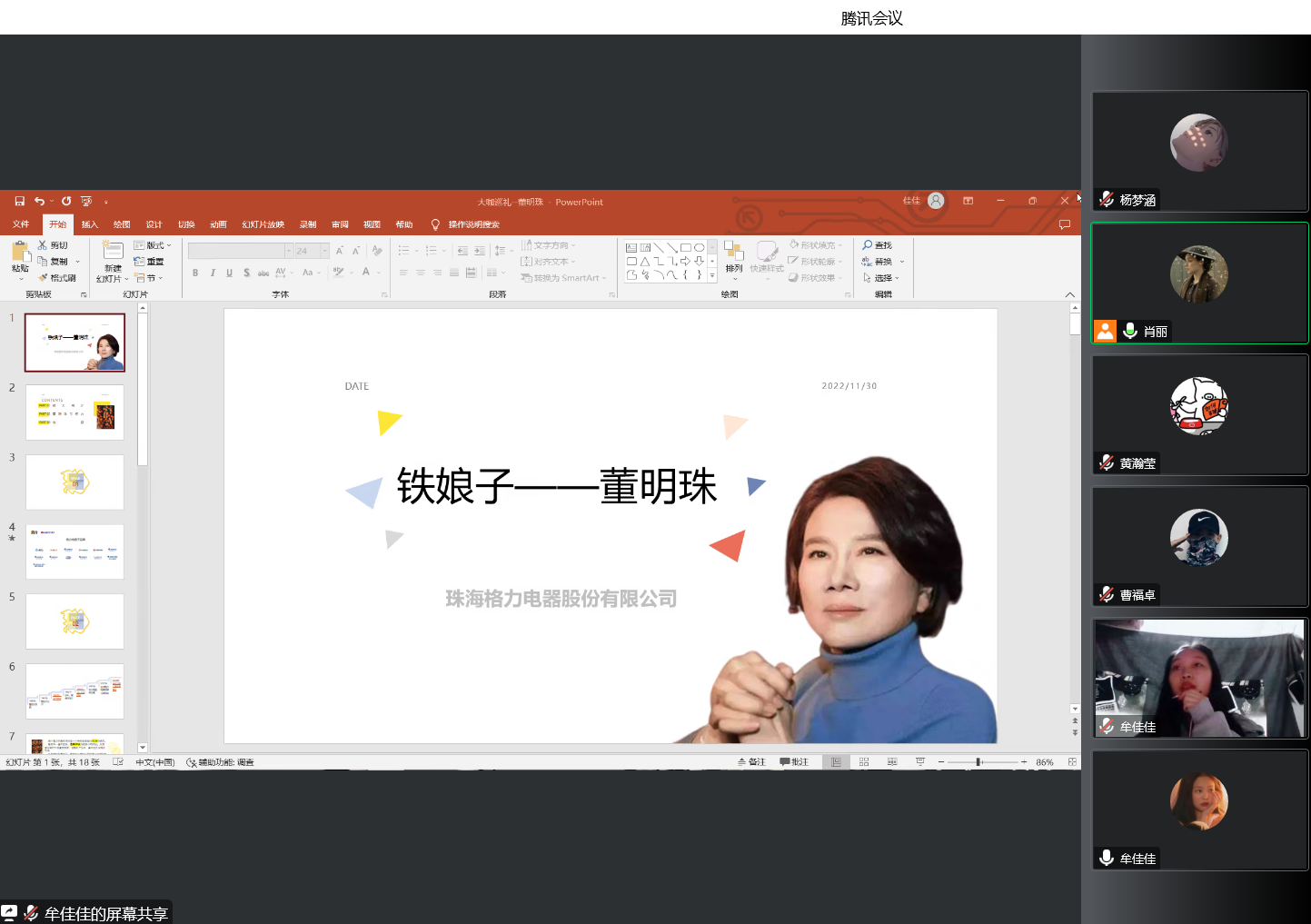Image resolution: width=1311 pixels, height=924 pixels.
Task: Select participant 杨梦涵 tile in Tencent Meeting
Action: pyautogui.click(x=1199, y=151)
